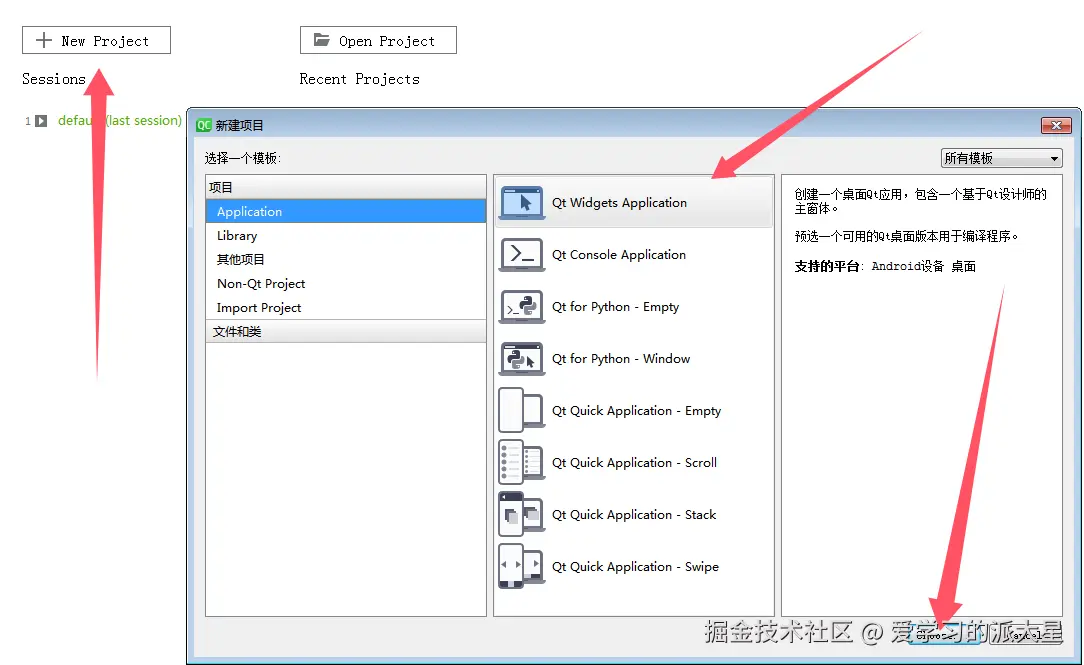Select the 其他项目 category
This screenshot has height=665, width=1084.
[346, 259]
